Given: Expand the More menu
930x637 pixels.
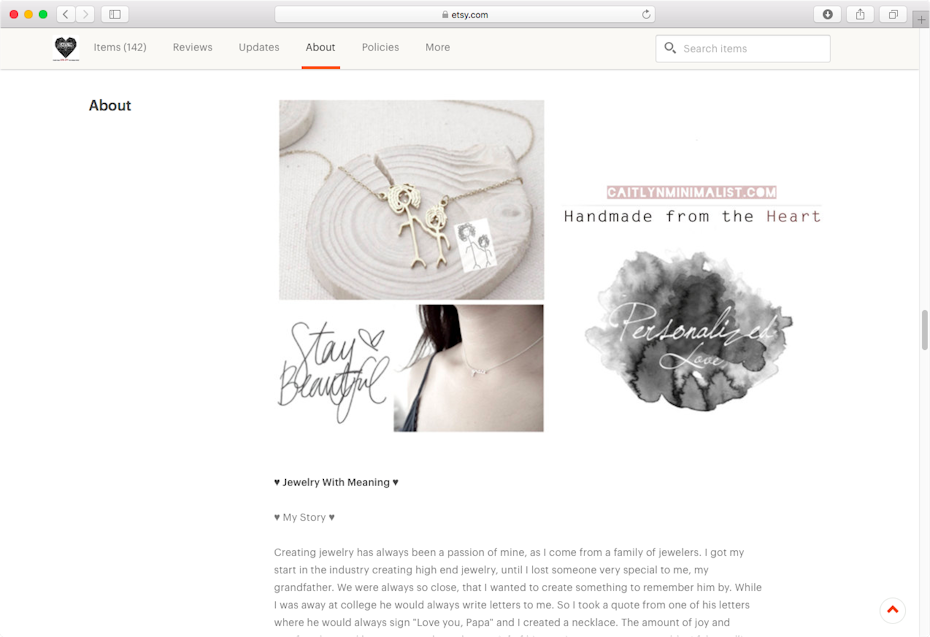Looking at the screenshot, I should coord(438,47).
